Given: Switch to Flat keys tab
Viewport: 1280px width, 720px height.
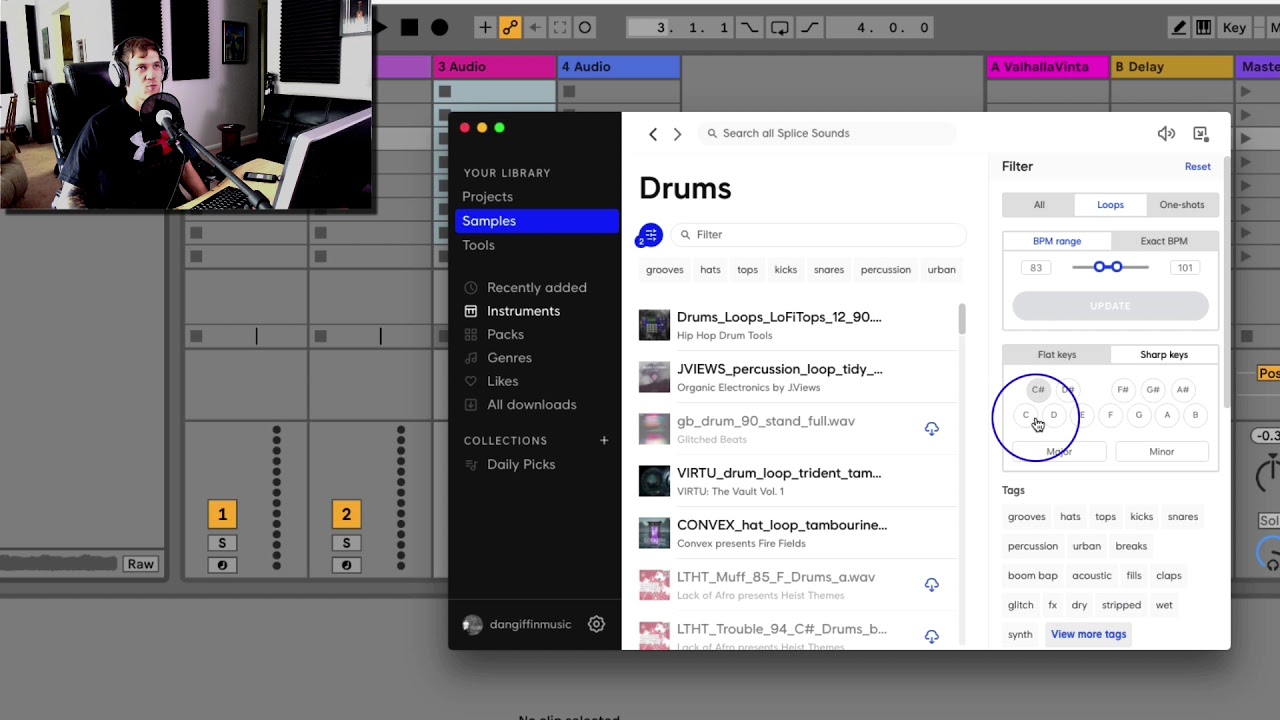Looking at the screenshot, I should click(x=1057, y=355).
